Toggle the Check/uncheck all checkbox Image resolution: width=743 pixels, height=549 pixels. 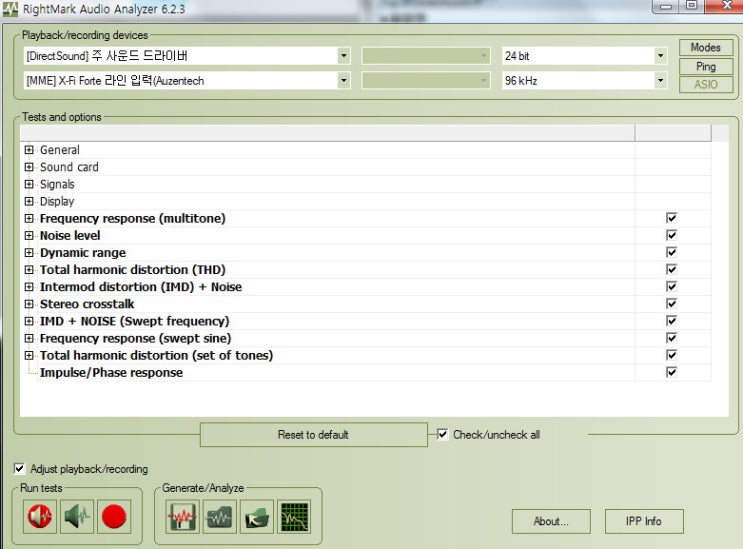(x=442, y=434)
